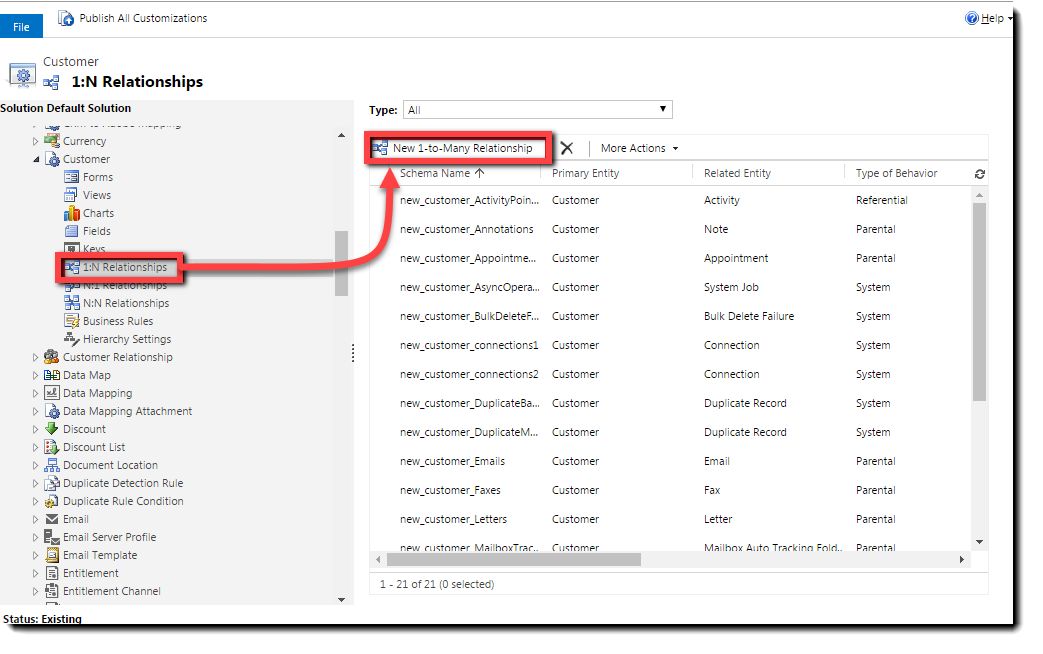Screen dimensions: 1043x654
Task: Open the File menu
Action: (21, 27)
